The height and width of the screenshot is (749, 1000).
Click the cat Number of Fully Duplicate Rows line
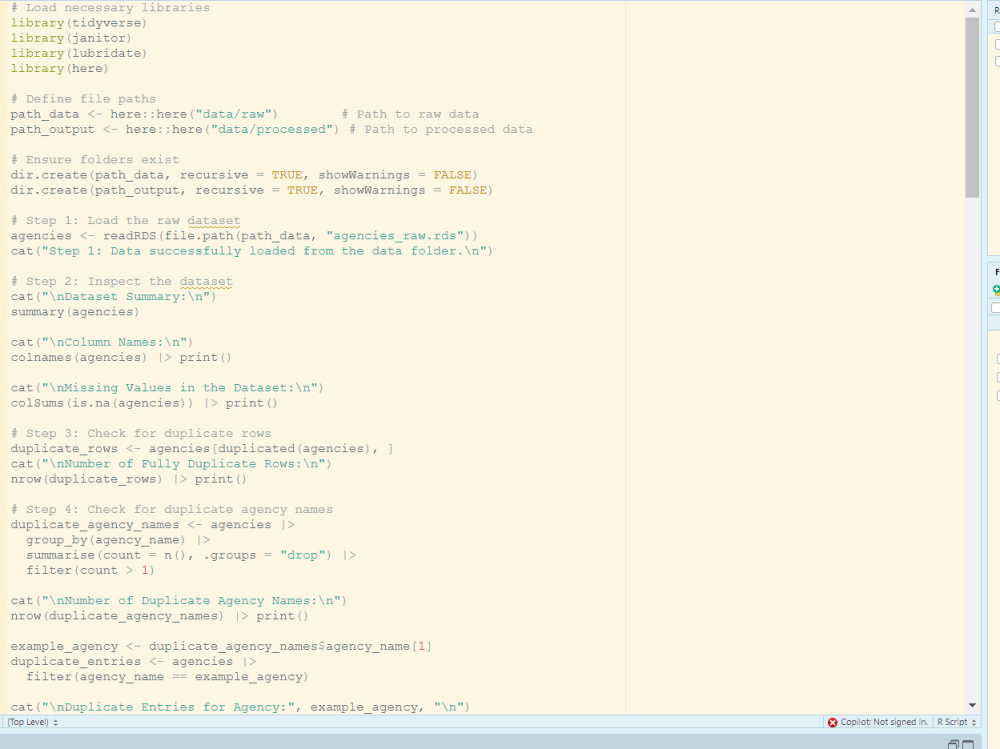pyautogui.click(x=171, y=464)
